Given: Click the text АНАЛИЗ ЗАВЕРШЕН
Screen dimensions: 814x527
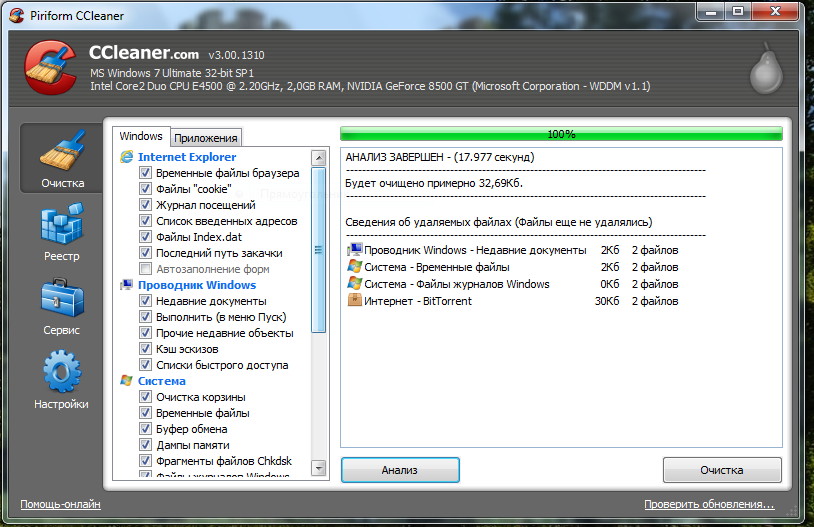Looking at the screenshot, I should 395,157.
